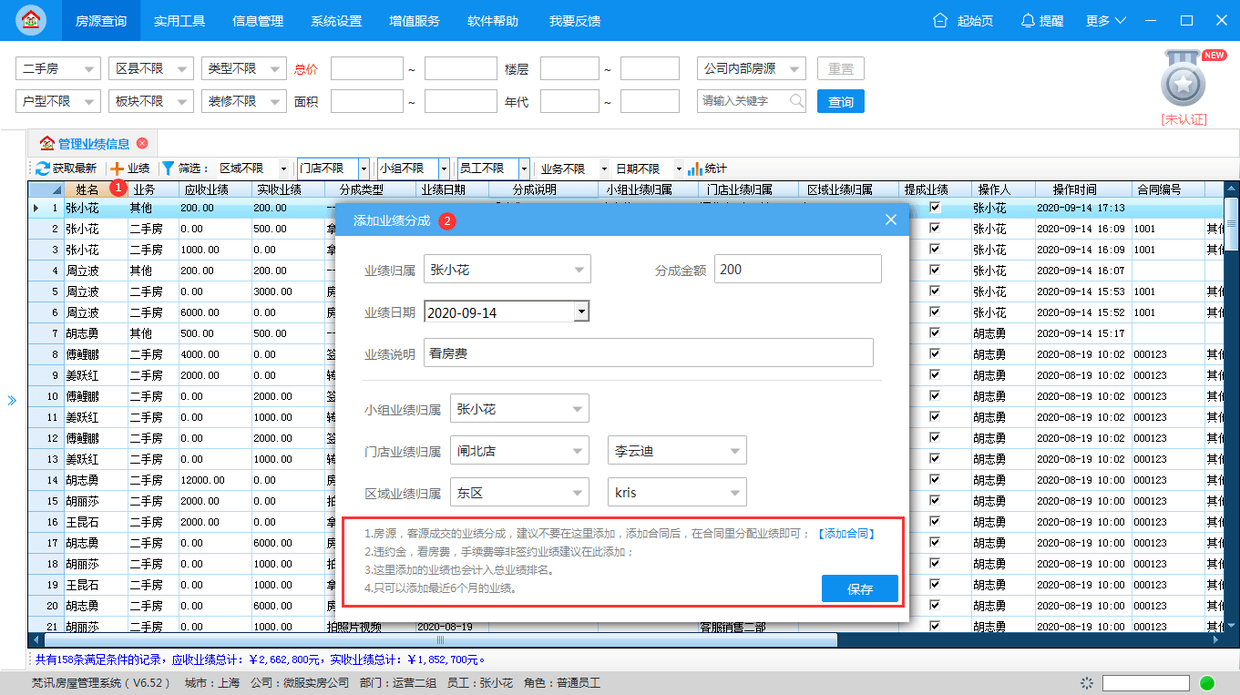Open the 业绩日期 date picker dropdown
This screenshot has height=695, width=1240.
click(x=580, y=312)
